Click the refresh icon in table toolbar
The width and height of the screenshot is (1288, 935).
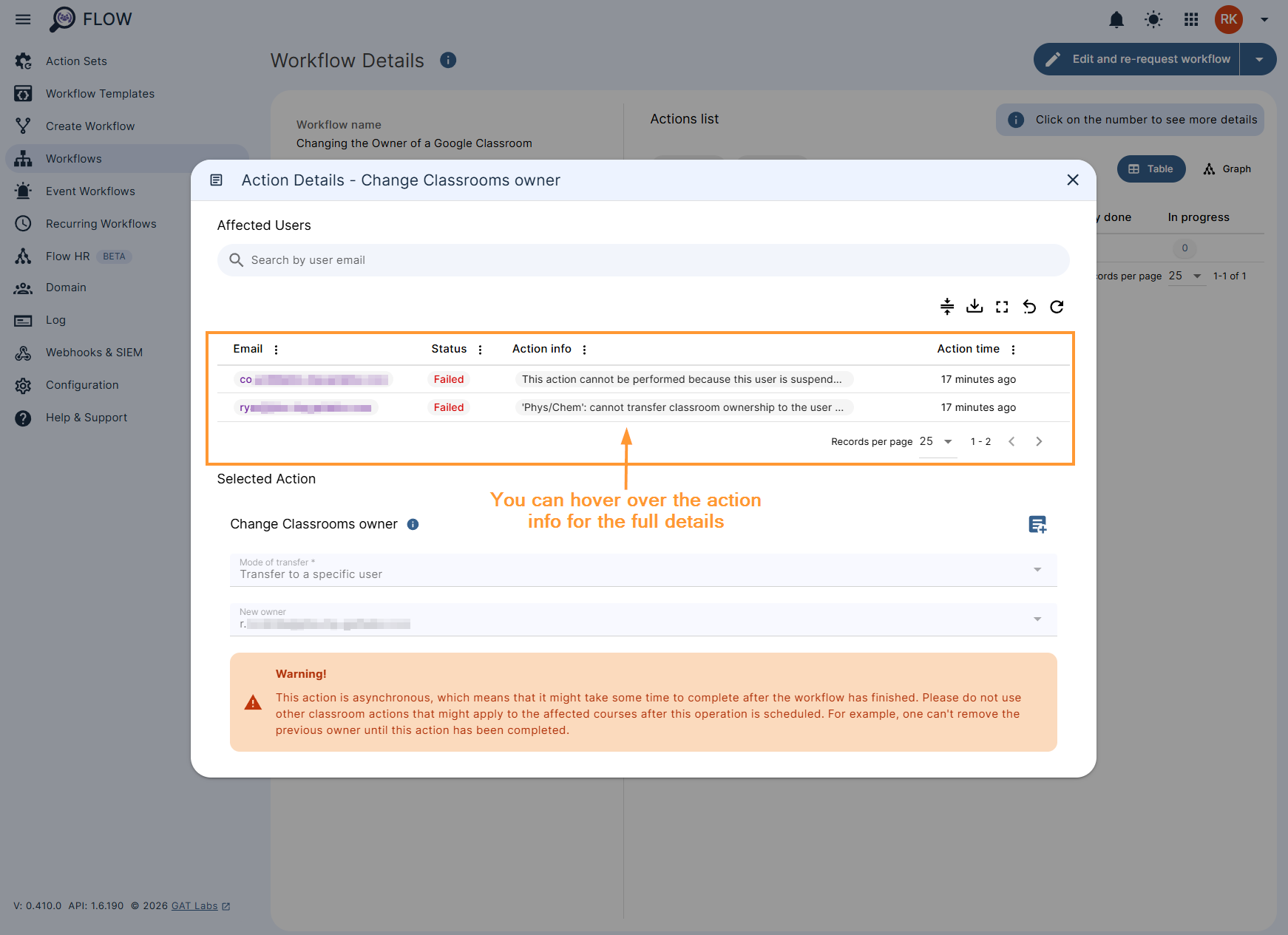coord(1057,306)
